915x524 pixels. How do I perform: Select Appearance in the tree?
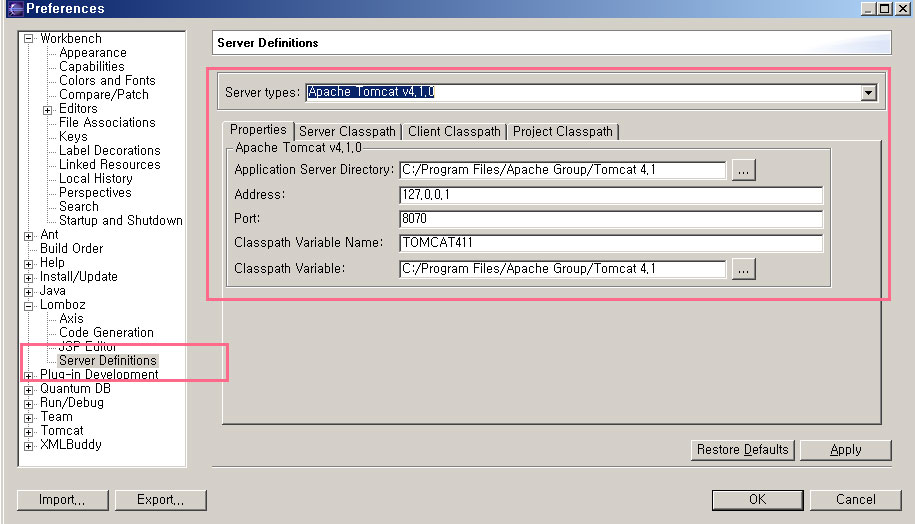(x=93, y=53)
